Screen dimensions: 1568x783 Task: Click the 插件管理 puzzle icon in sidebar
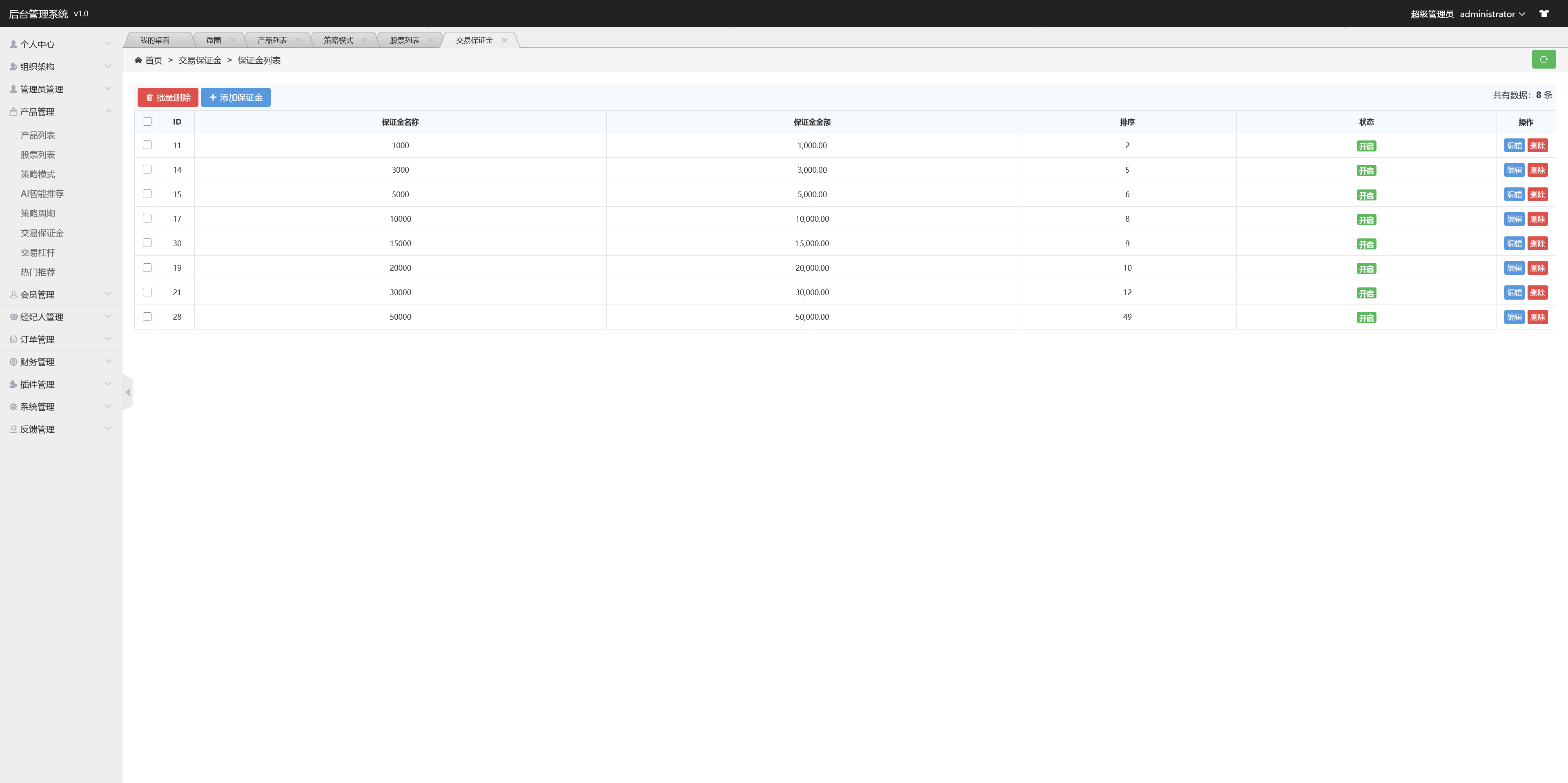[13, 384]
